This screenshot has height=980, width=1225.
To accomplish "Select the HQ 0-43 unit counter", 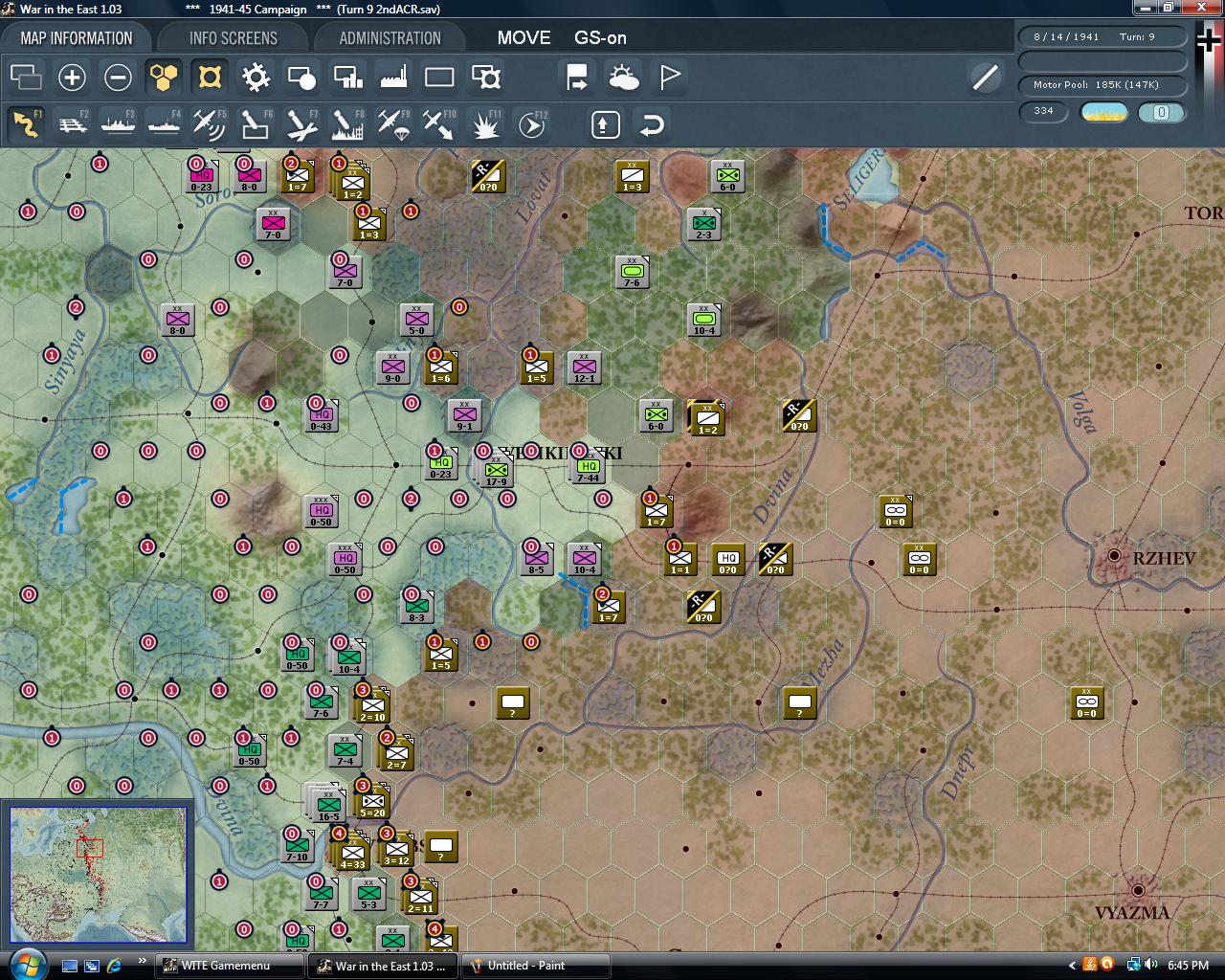I will pyautogui.click(x=322, y=414).
